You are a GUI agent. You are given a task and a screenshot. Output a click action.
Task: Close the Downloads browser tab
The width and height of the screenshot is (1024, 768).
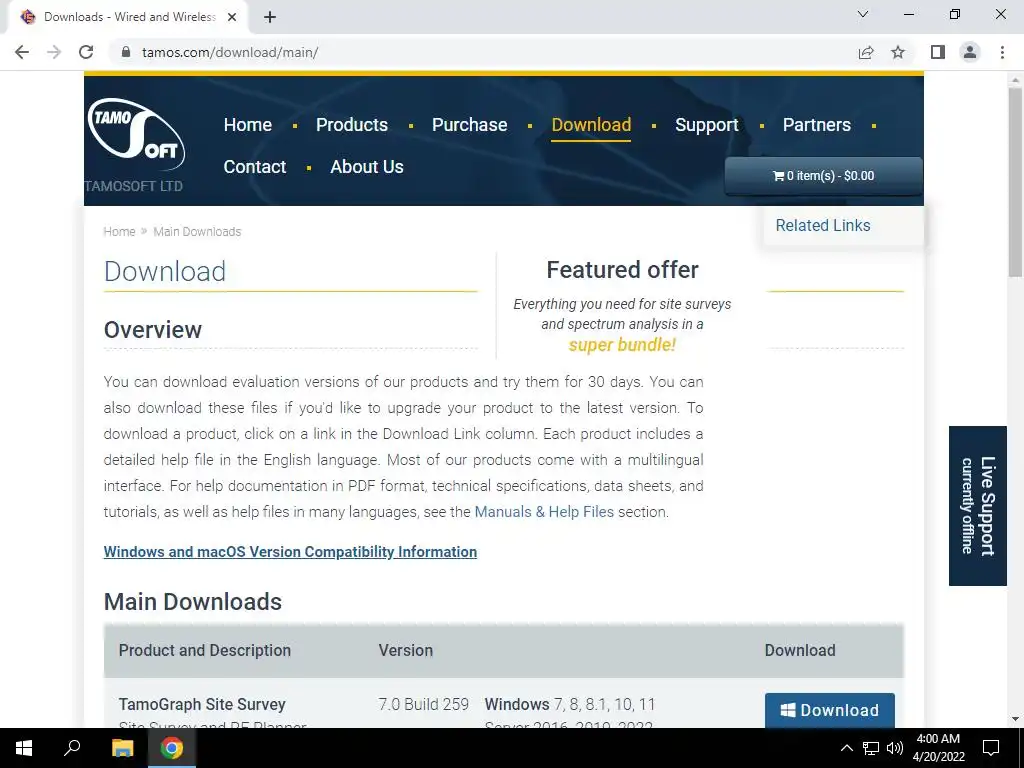point(232,17)
